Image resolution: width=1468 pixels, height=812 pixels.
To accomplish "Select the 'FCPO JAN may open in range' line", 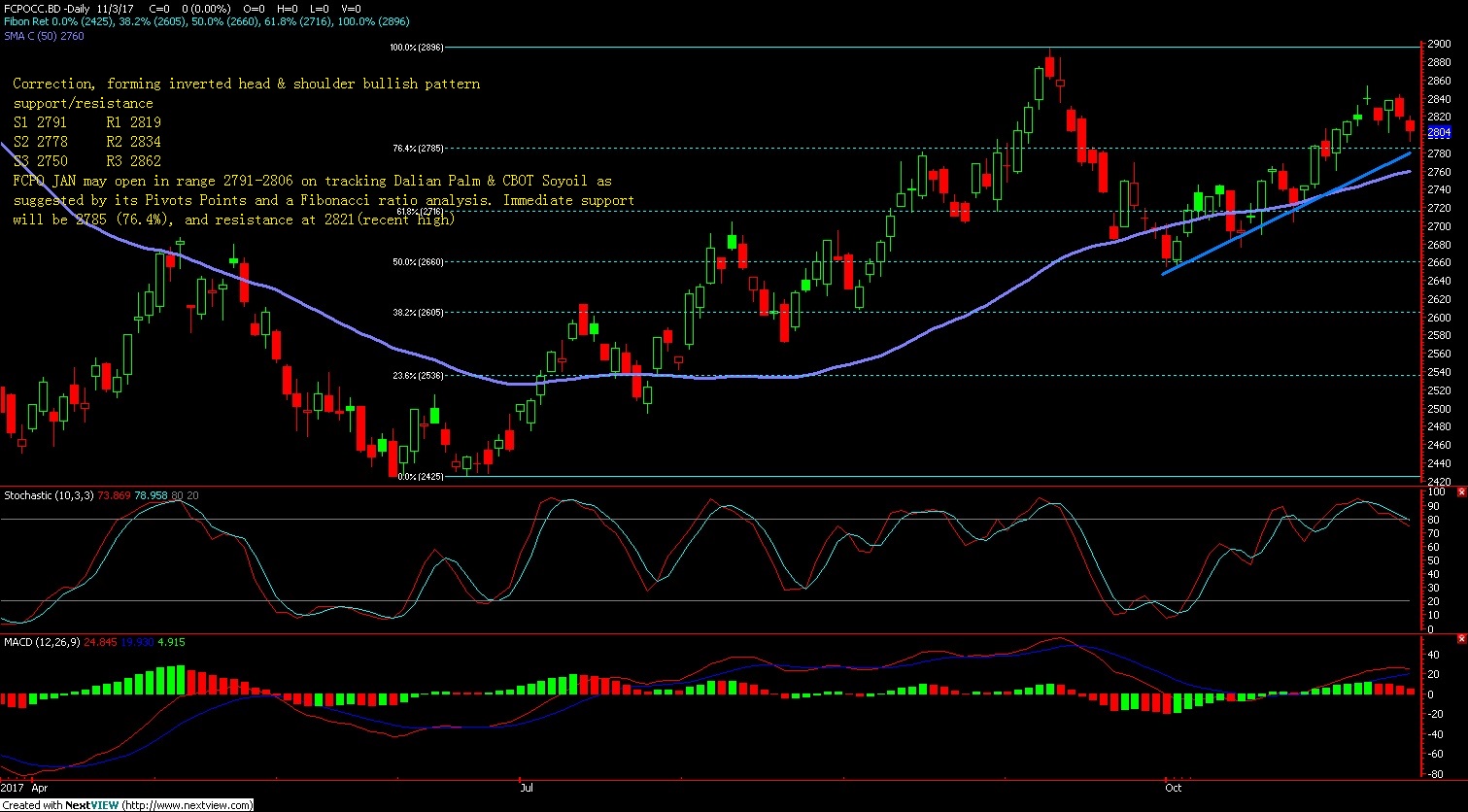I will click(x=312, y=181).
